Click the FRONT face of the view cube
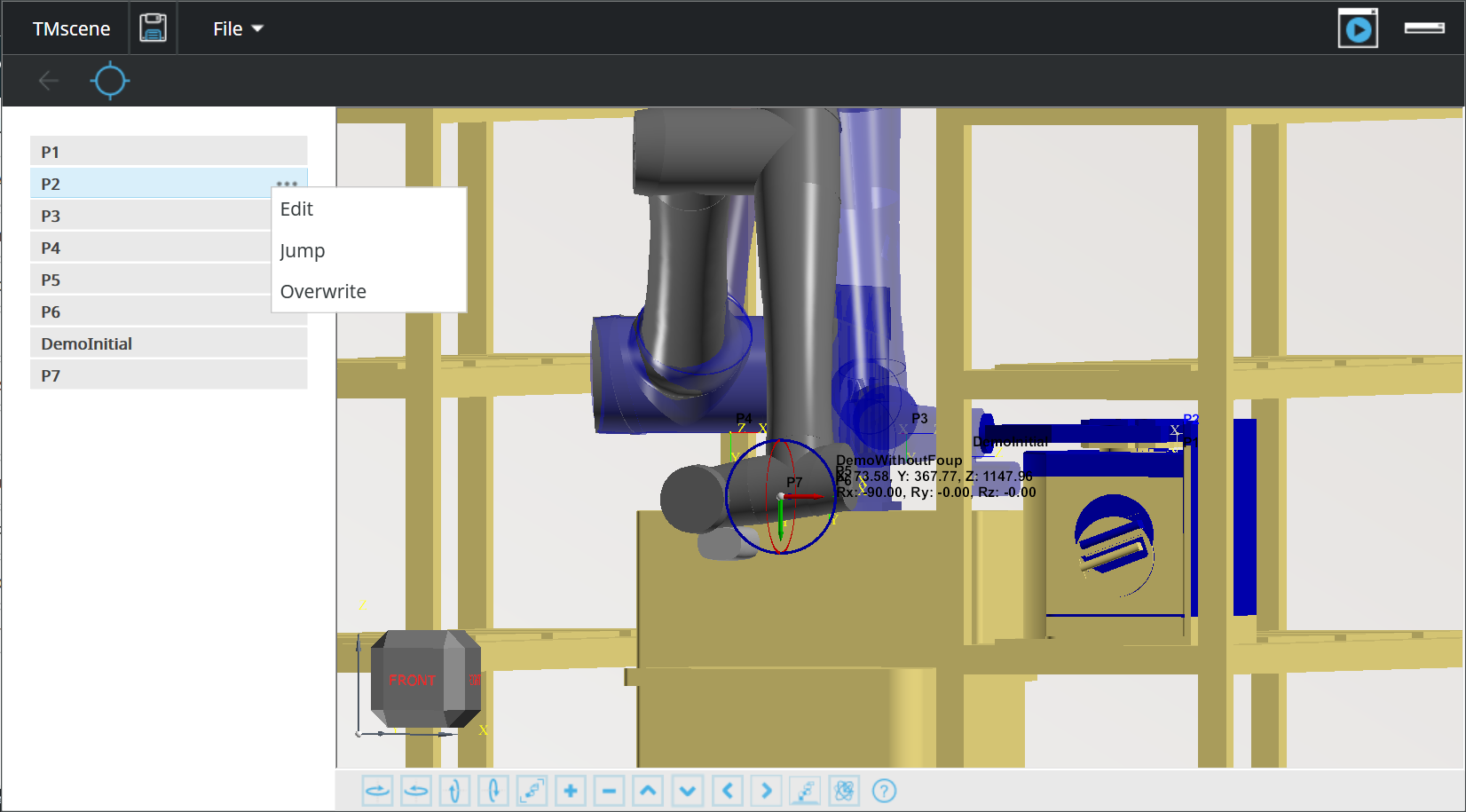 pos(412,680)
